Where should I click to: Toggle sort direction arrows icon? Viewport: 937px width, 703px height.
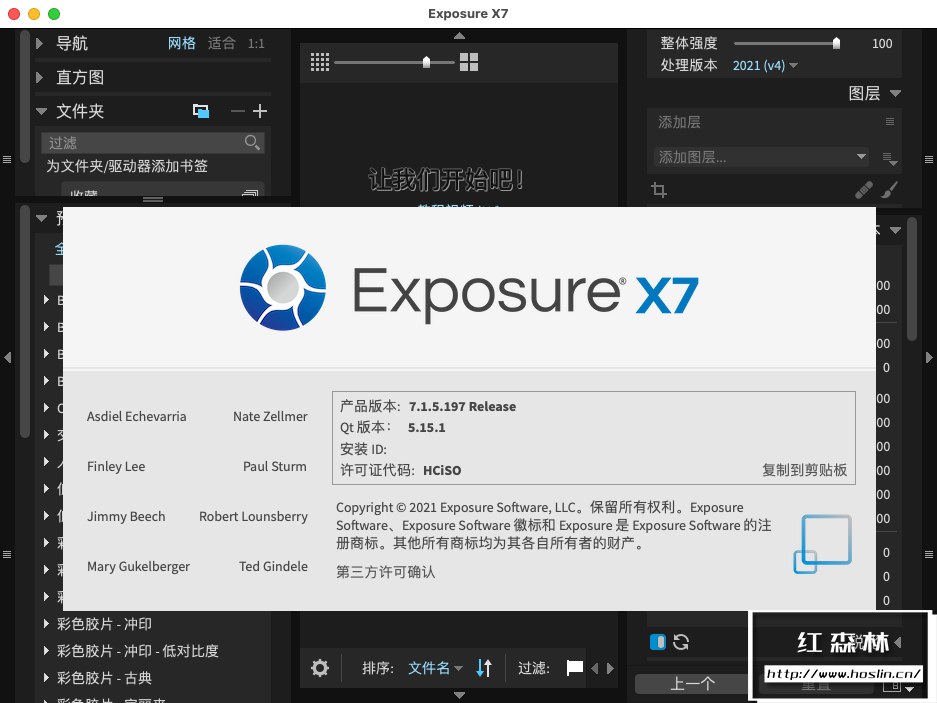click(x=483, y=668)
